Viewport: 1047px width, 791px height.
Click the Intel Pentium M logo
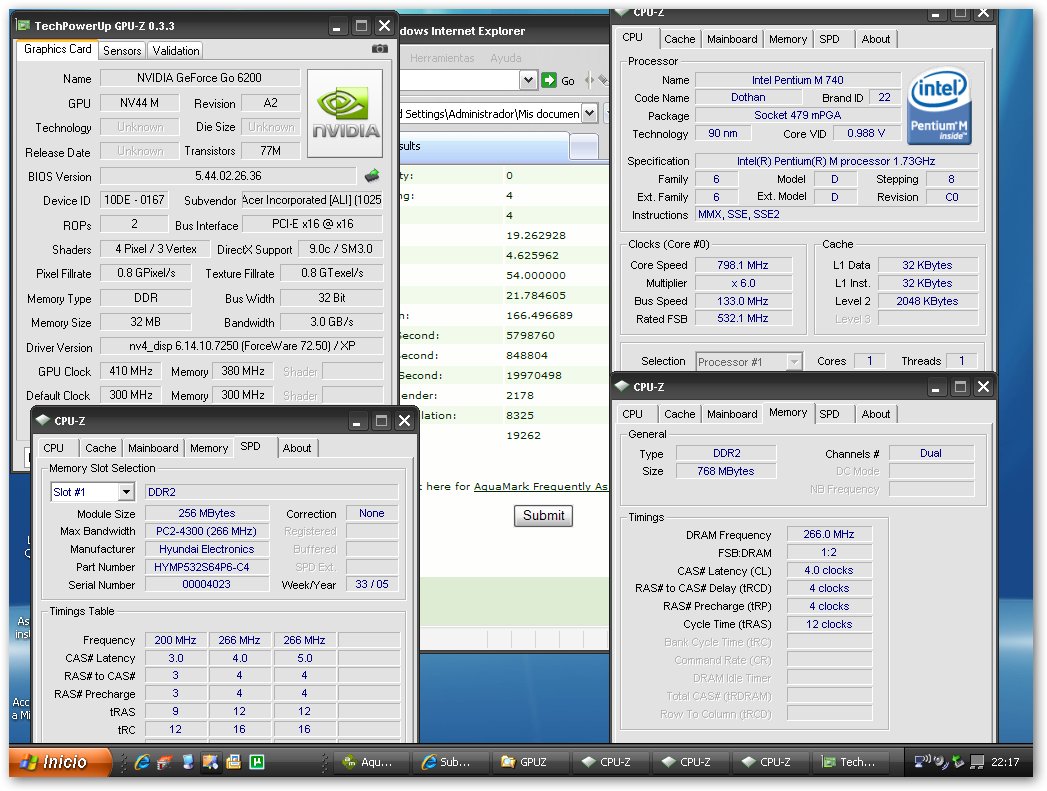938,107
